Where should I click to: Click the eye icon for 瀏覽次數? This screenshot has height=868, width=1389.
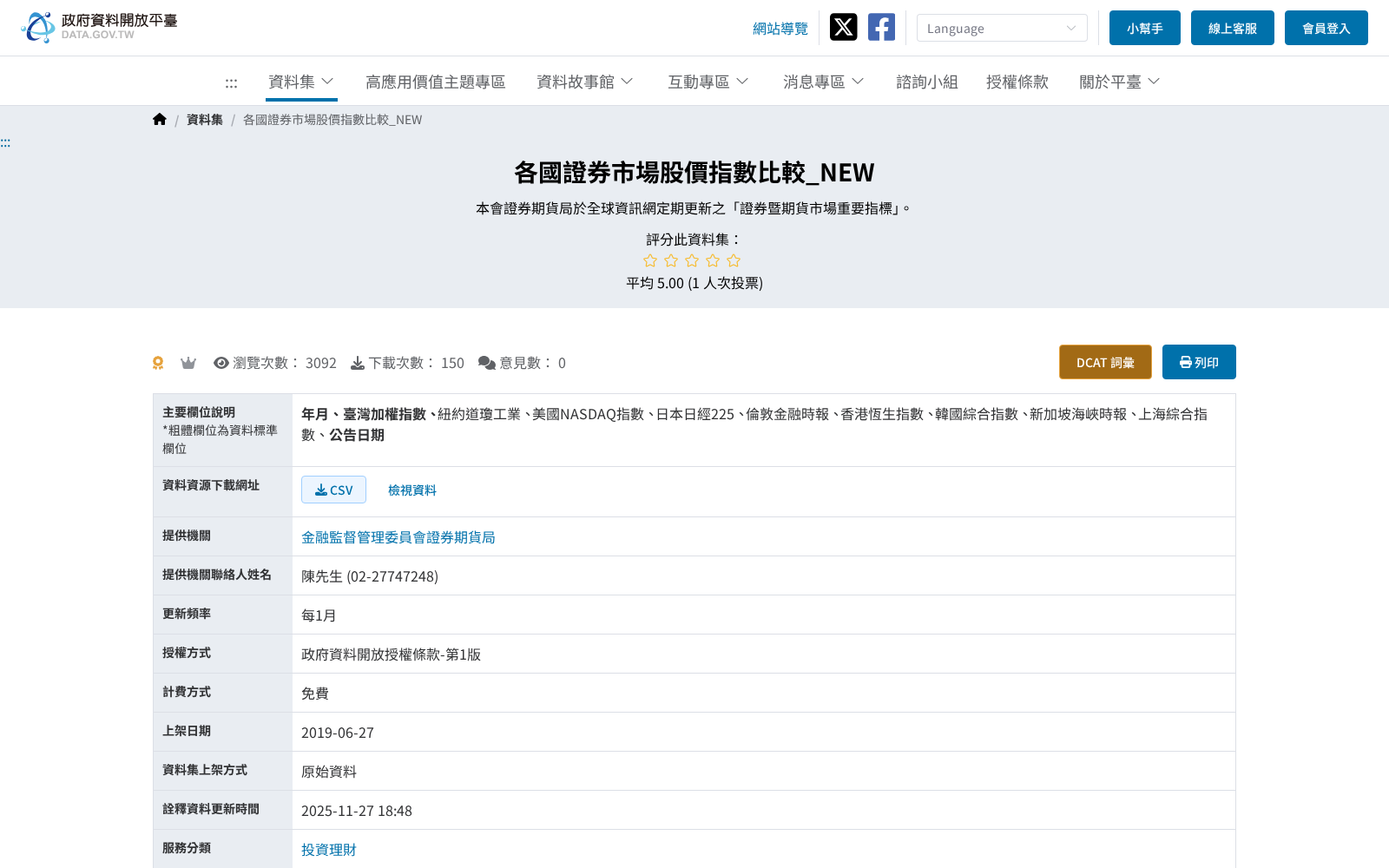(x=221, y=363)
